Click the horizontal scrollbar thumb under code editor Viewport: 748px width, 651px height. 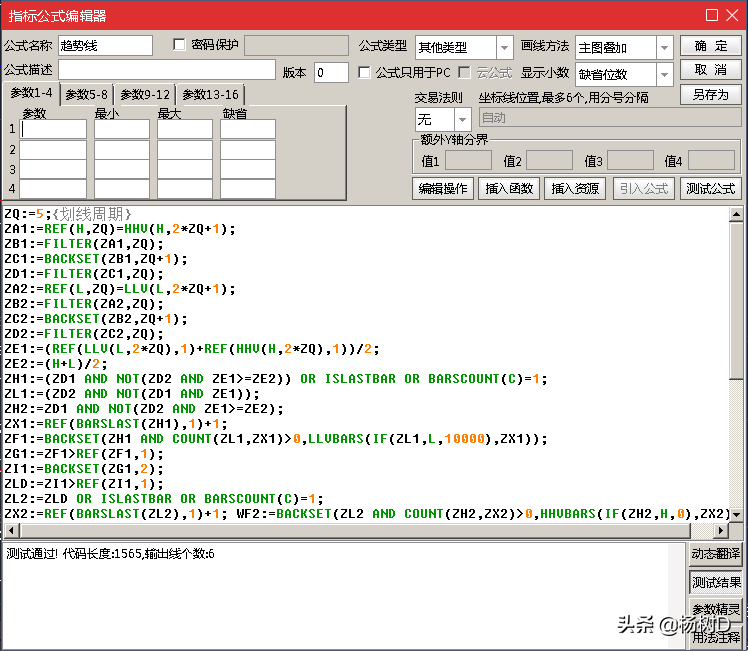click(x=354, y=530)
